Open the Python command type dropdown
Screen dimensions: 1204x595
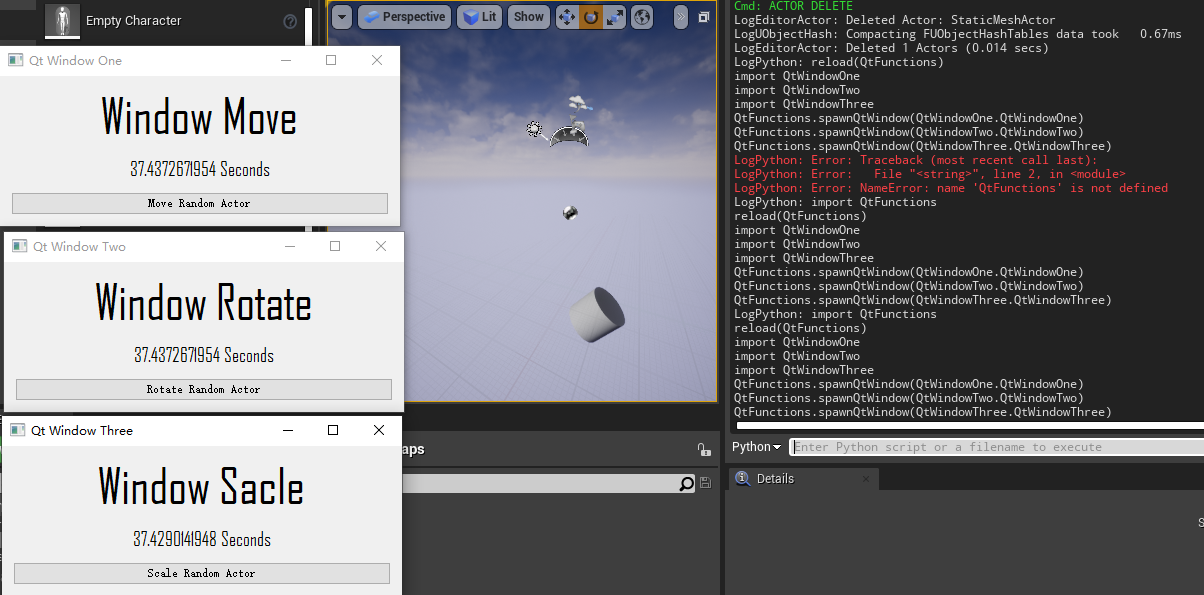point(757,447)
